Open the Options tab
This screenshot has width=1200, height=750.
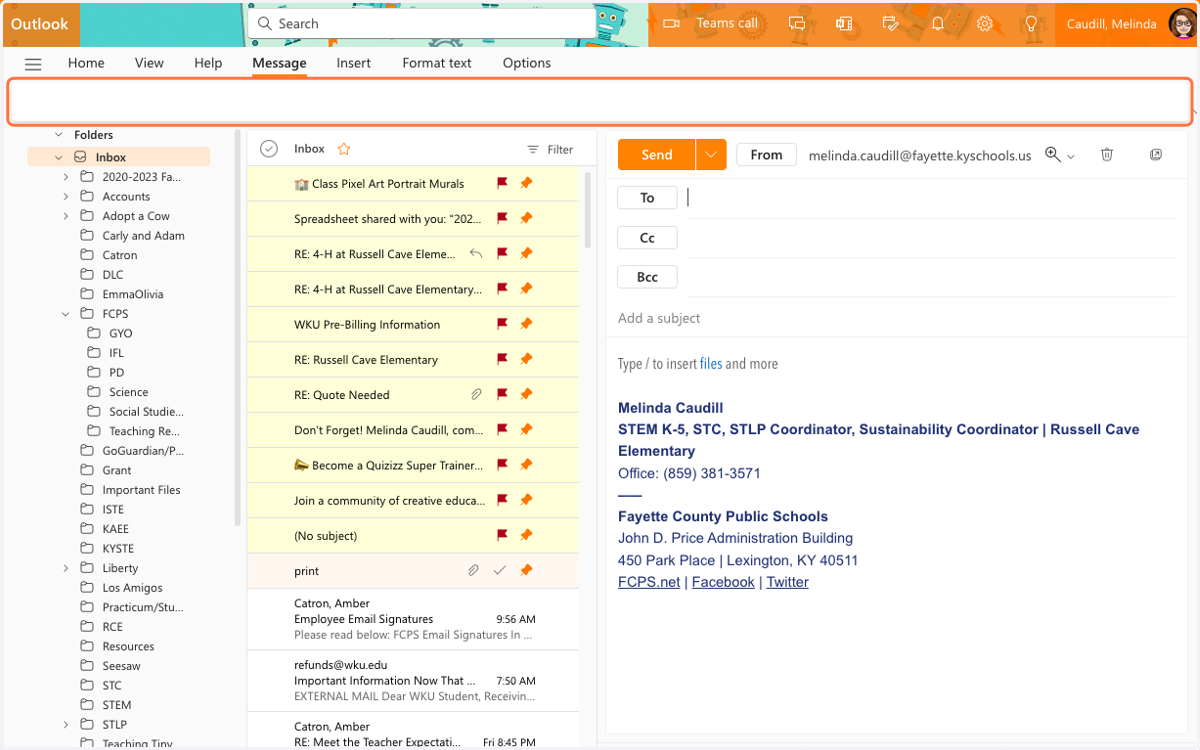[527, 63]
